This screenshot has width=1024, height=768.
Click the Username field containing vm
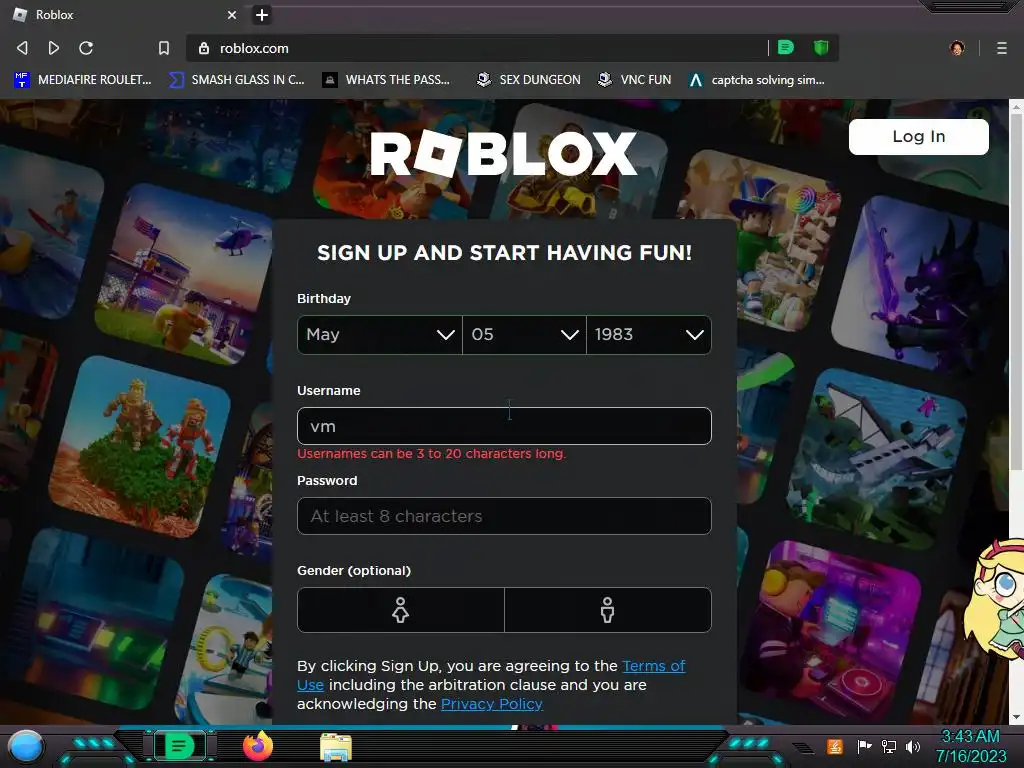[x=504, y=426]
